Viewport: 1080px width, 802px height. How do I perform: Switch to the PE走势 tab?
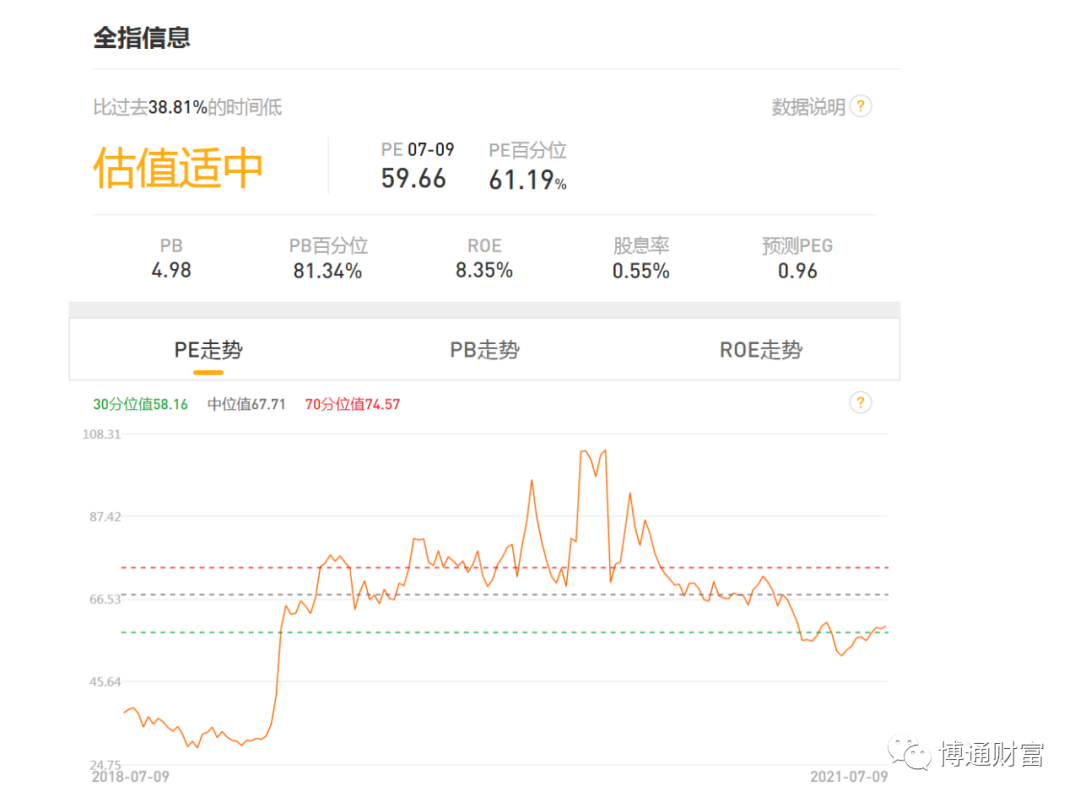click(208, 350)
